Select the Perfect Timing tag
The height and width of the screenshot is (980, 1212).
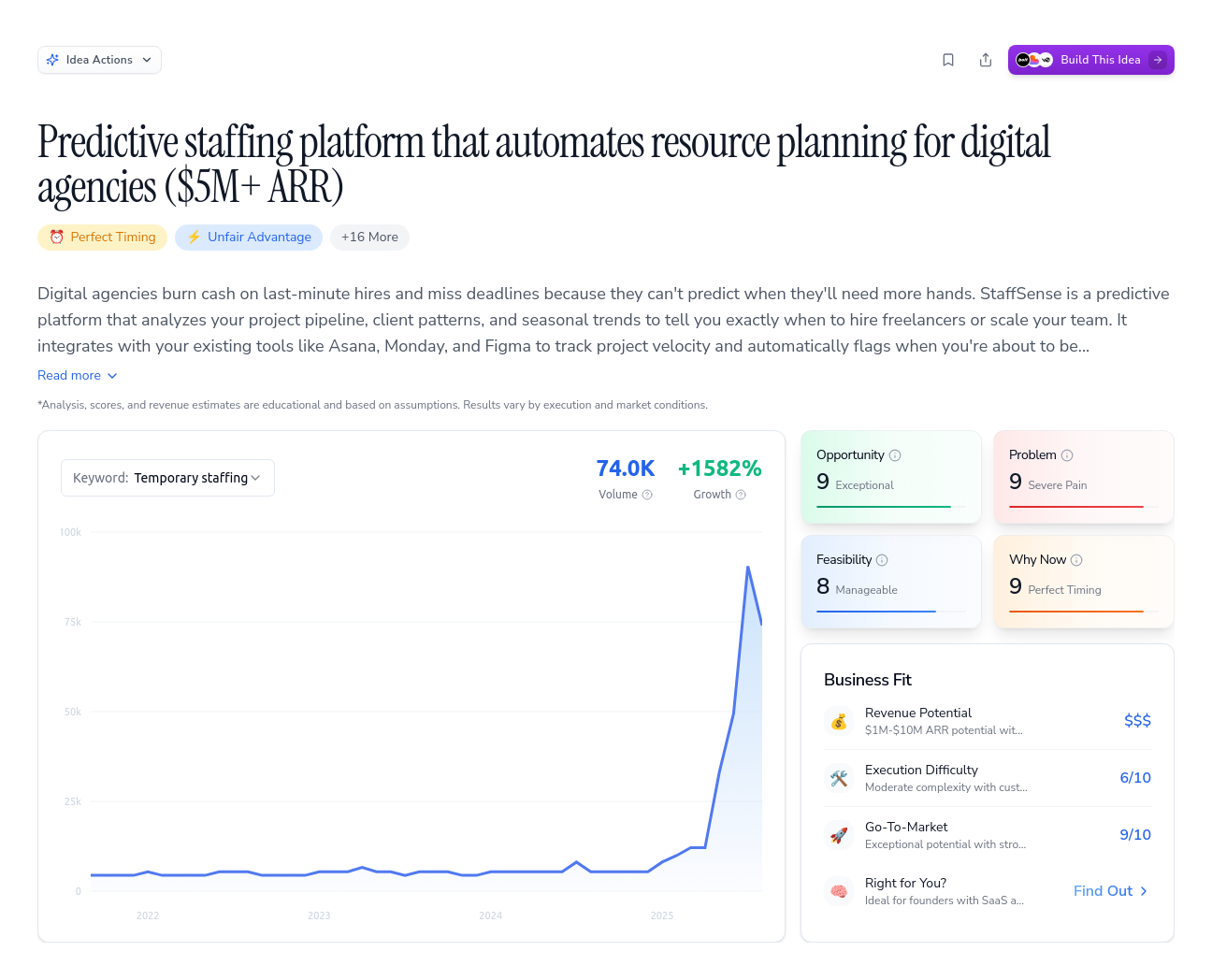pyautogui.click(x=103, y=238)
